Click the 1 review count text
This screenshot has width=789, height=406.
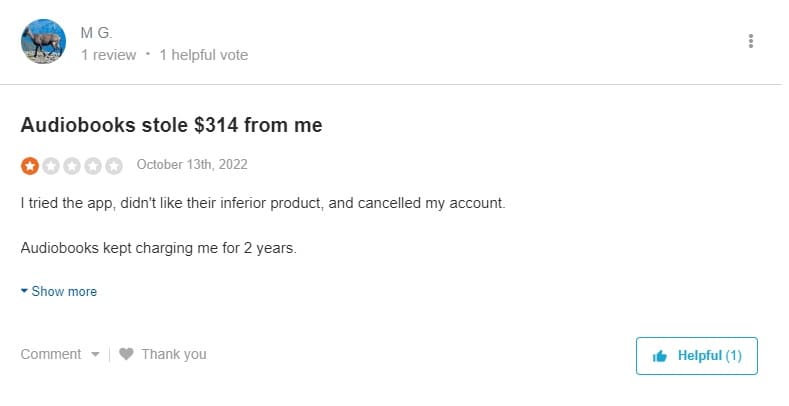pyautogui.click(x=108, y=55)
